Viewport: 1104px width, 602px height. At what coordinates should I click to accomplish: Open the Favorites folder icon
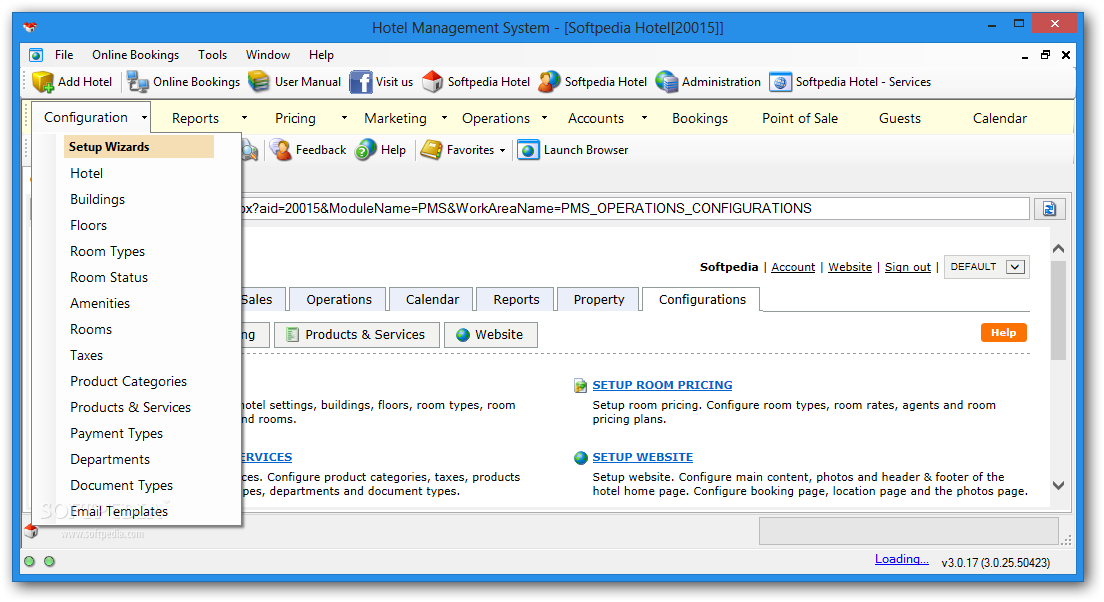pyautogui.click(x=431, y=149)
